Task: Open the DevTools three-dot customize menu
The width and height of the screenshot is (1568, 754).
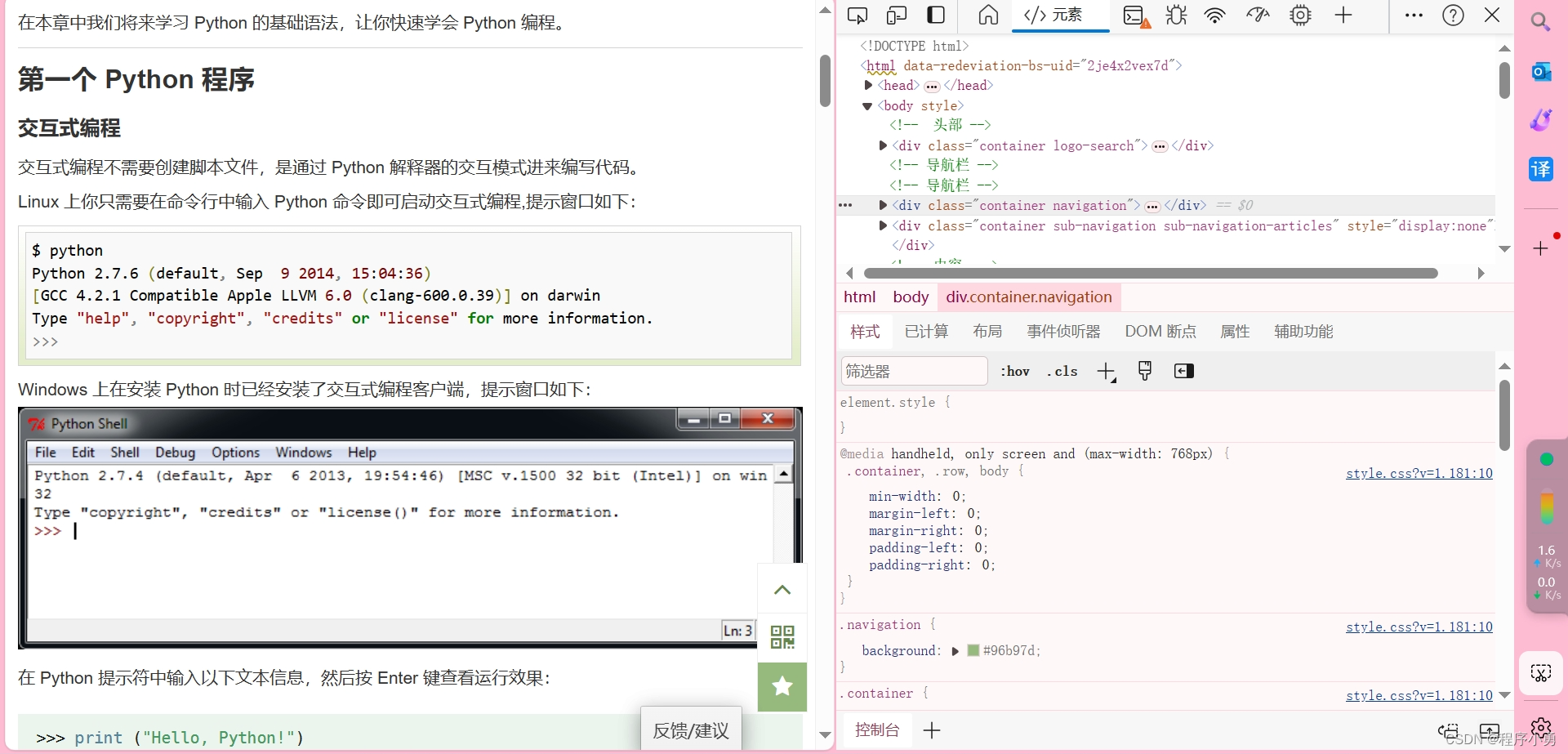Action: click(x=1414, y=16)
